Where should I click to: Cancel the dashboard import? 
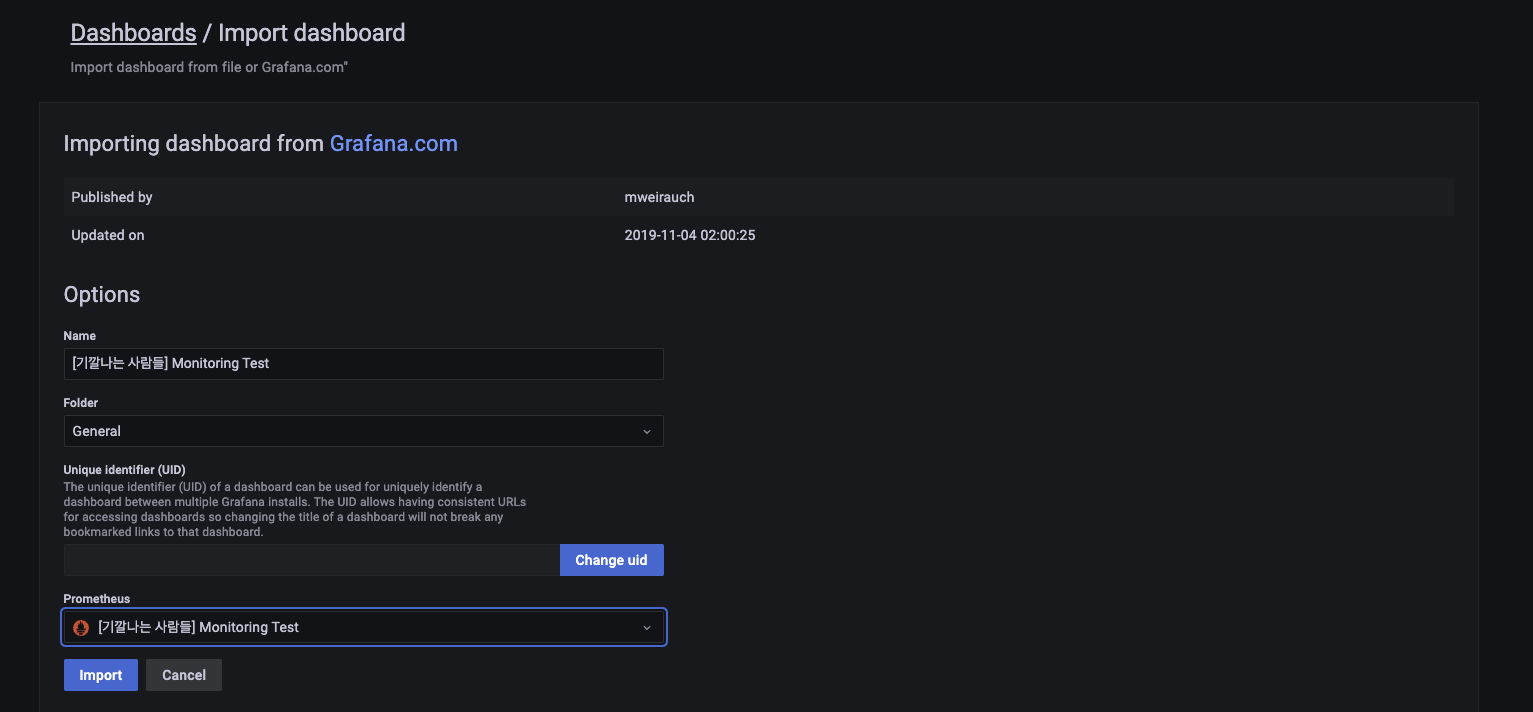[184, 675]
